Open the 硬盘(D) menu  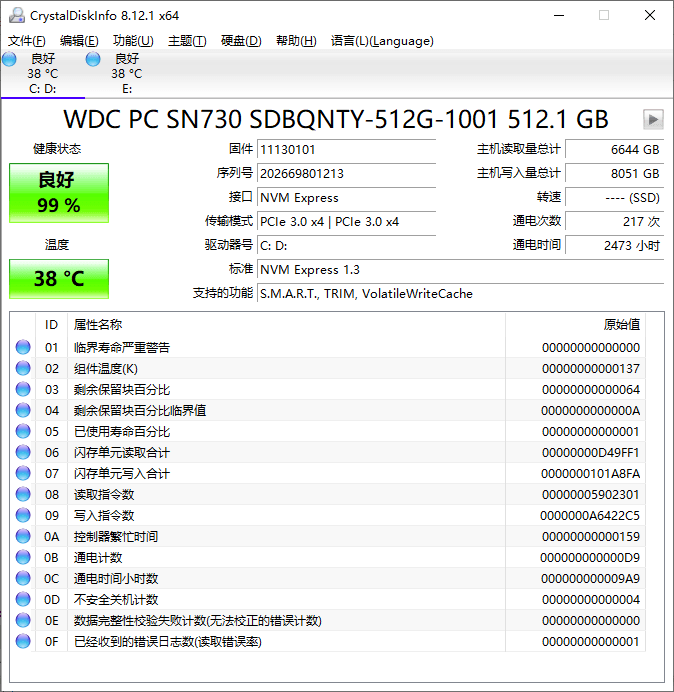pos(241,41)
